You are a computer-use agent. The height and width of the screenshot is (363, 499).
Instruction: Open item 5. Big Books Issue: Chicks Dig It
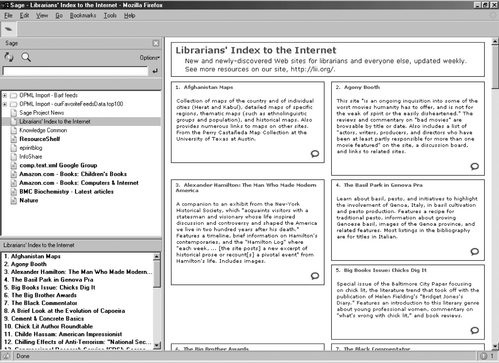pos(50,287)
